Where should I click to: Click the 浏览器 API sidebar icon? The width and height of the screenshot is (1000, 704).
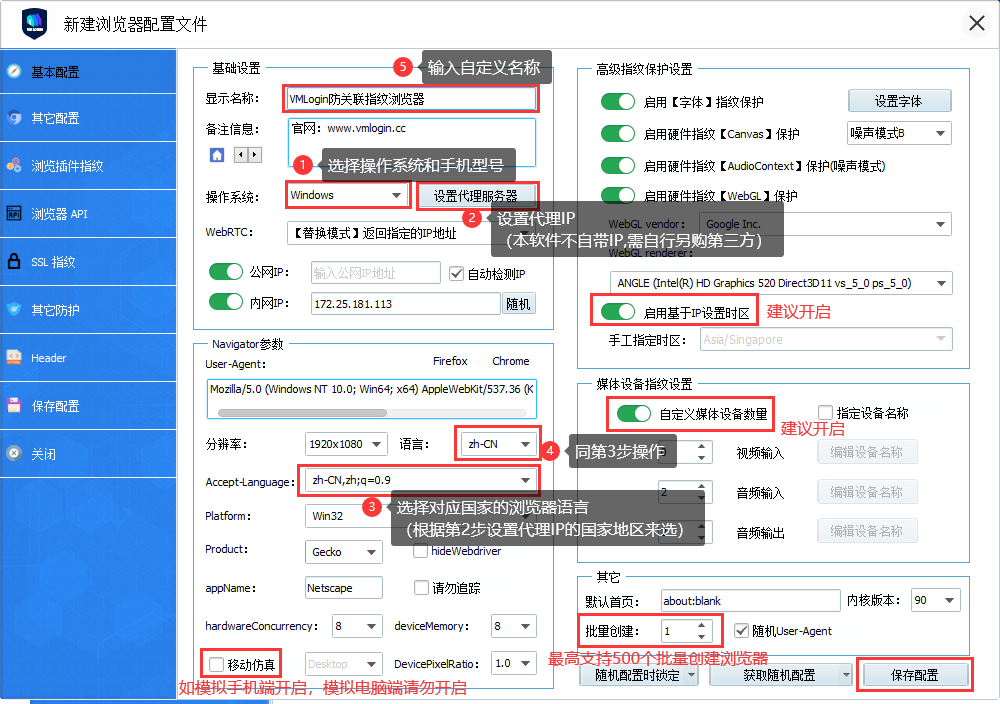pyautogui.click(x=14, y=214)
